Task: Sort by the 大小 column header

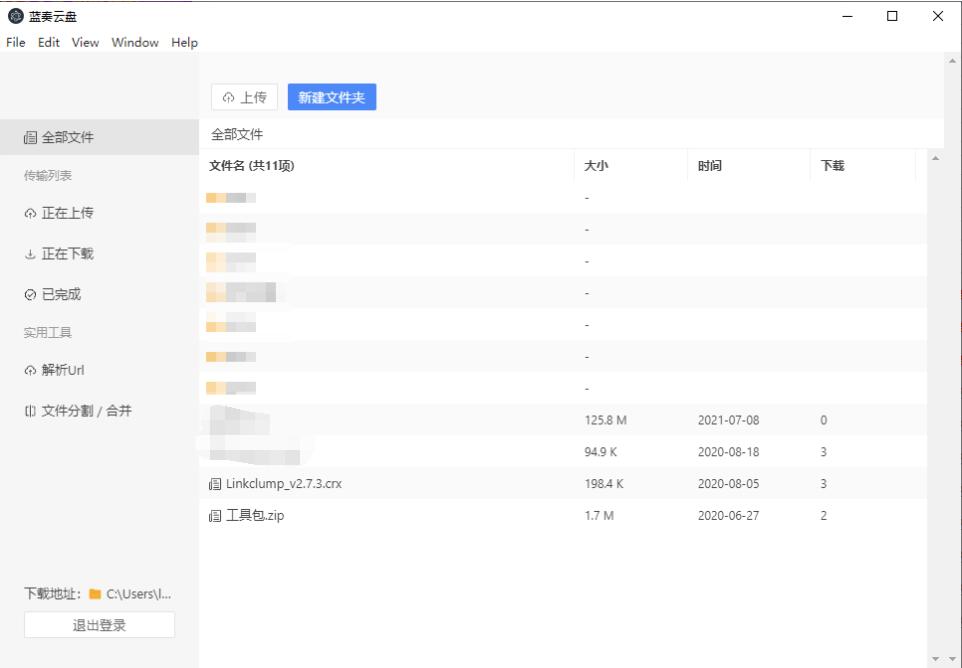Action: (x=596, y=166)
